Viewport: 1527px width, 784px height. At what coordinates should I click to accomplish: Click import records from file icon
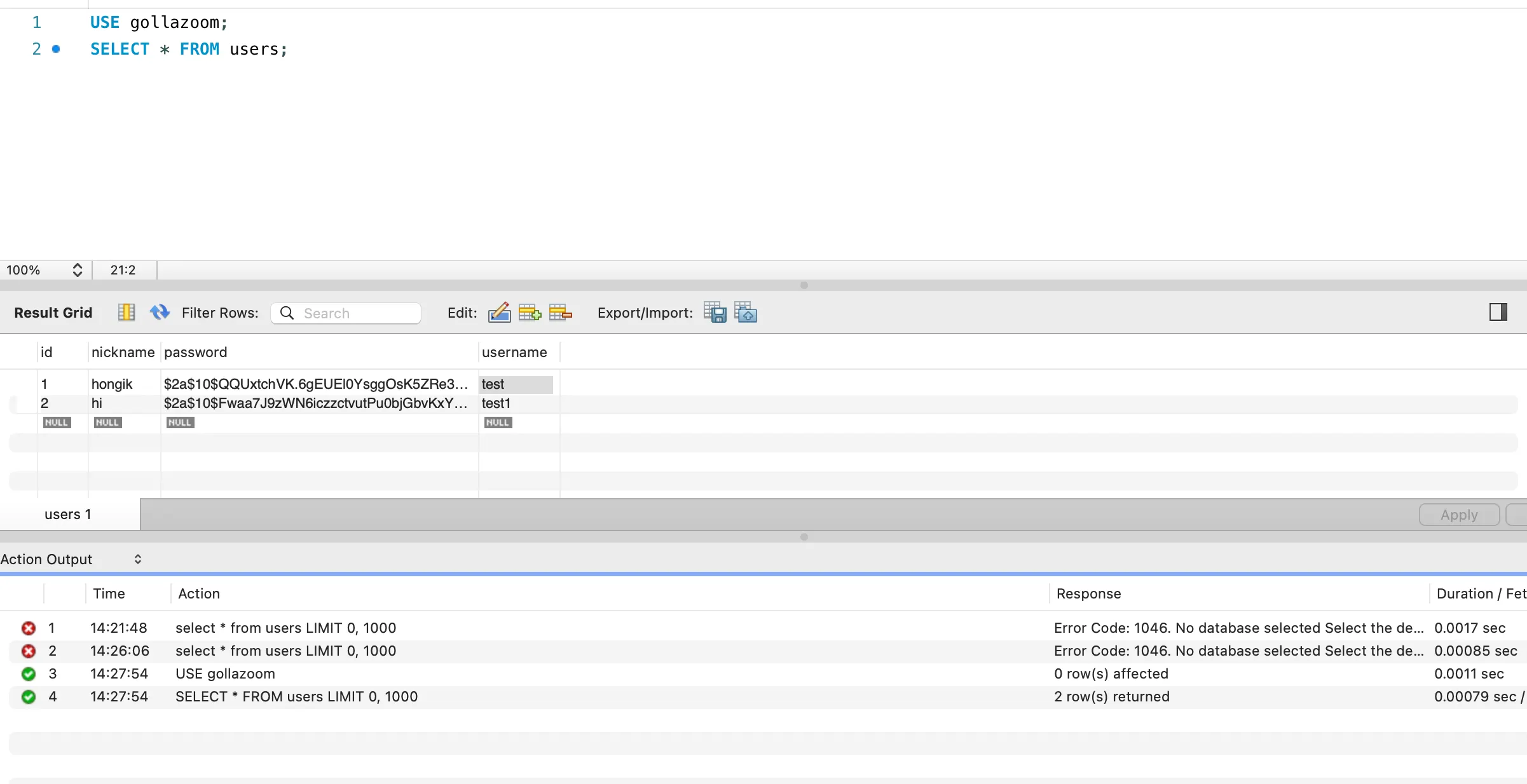coord(746,313)
